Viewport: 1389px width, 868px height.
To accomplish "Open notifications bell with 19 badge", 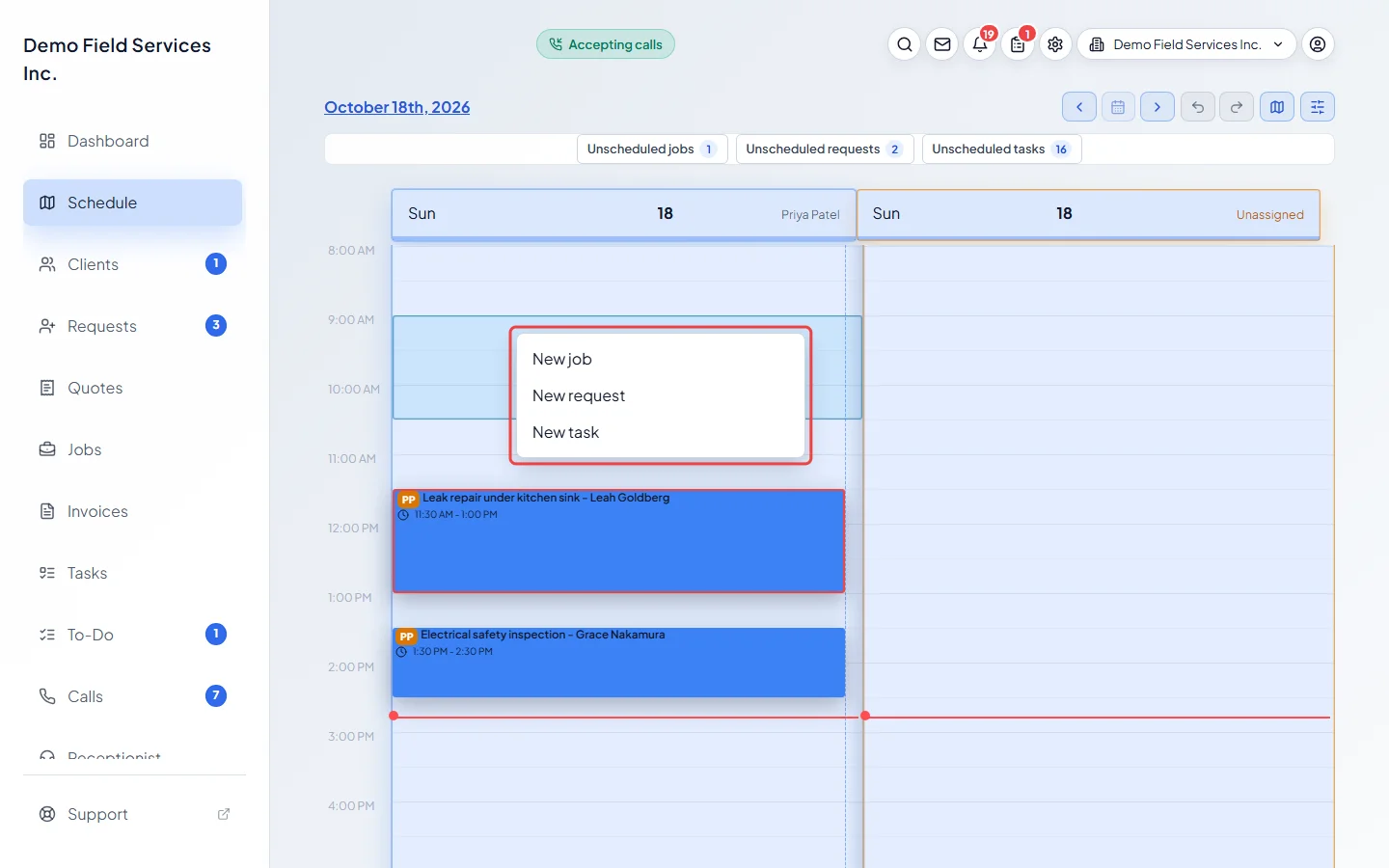I will coord(980,44).
